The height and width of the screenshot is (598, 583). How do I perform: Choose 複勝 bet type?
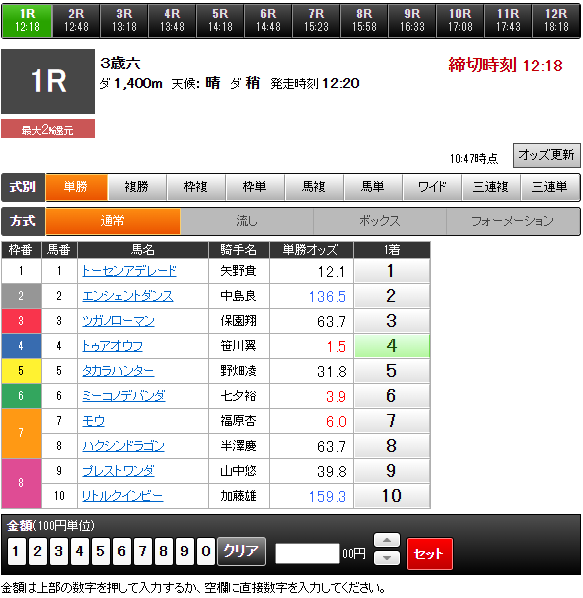[x=137, y=187]
